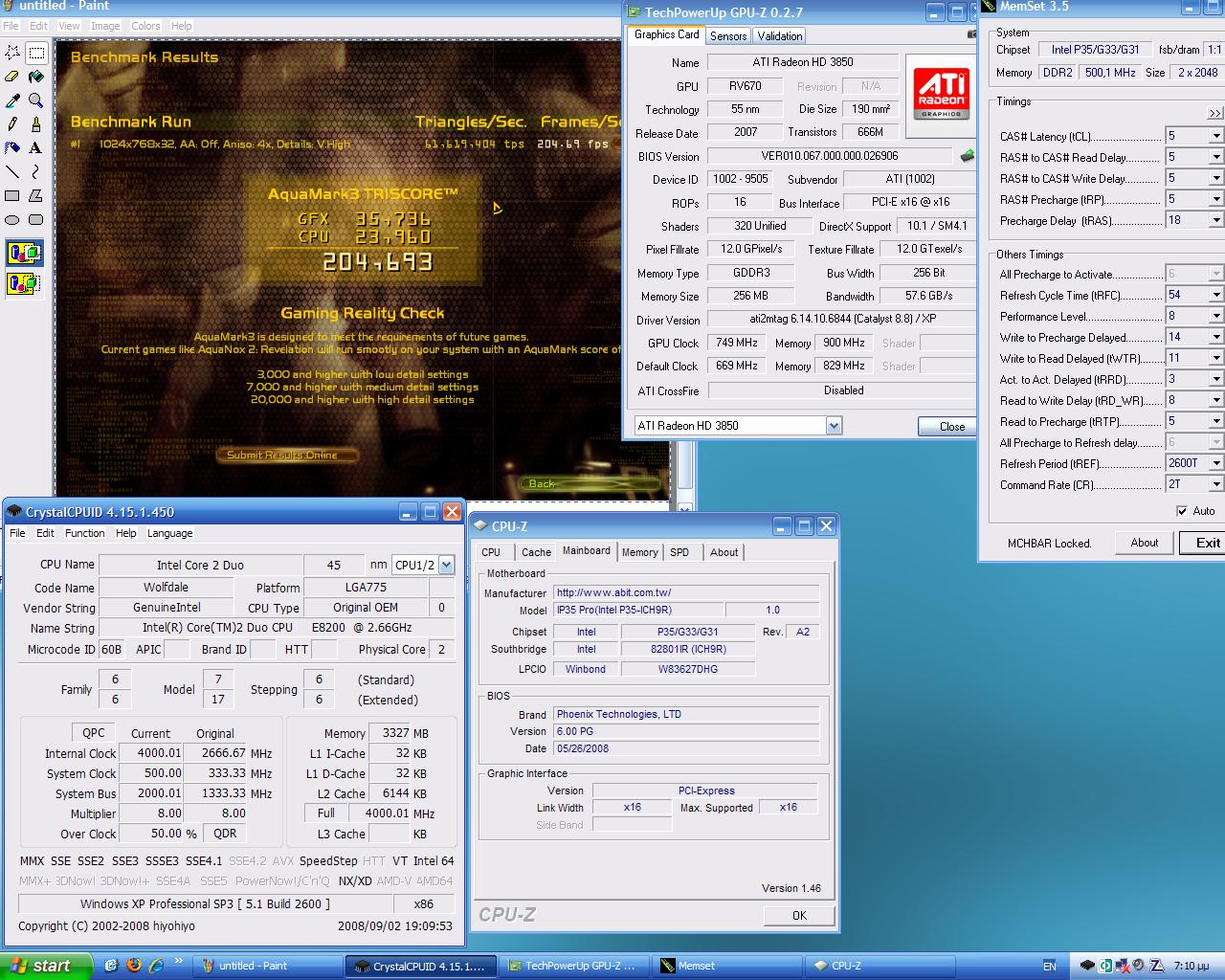Choose the Eraser tool in Paint
Viewport: 1225px width, 980px height.
click(12, 77)
